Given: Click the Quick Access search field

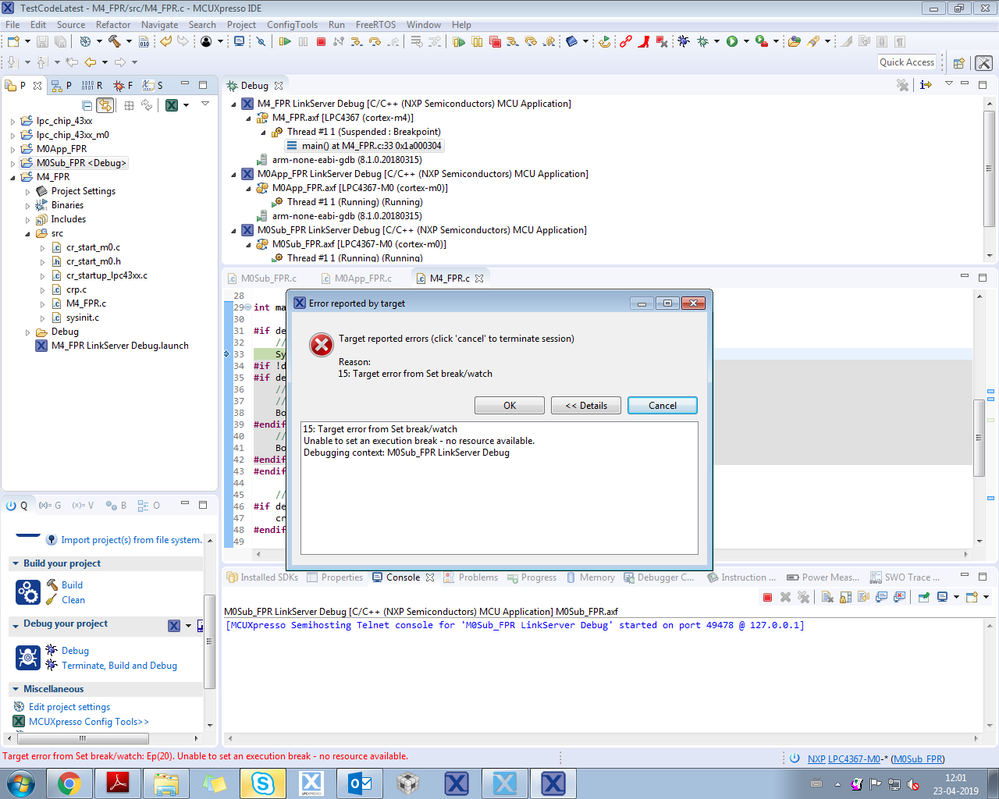Looking at the screenshot, I should (907, 62).
